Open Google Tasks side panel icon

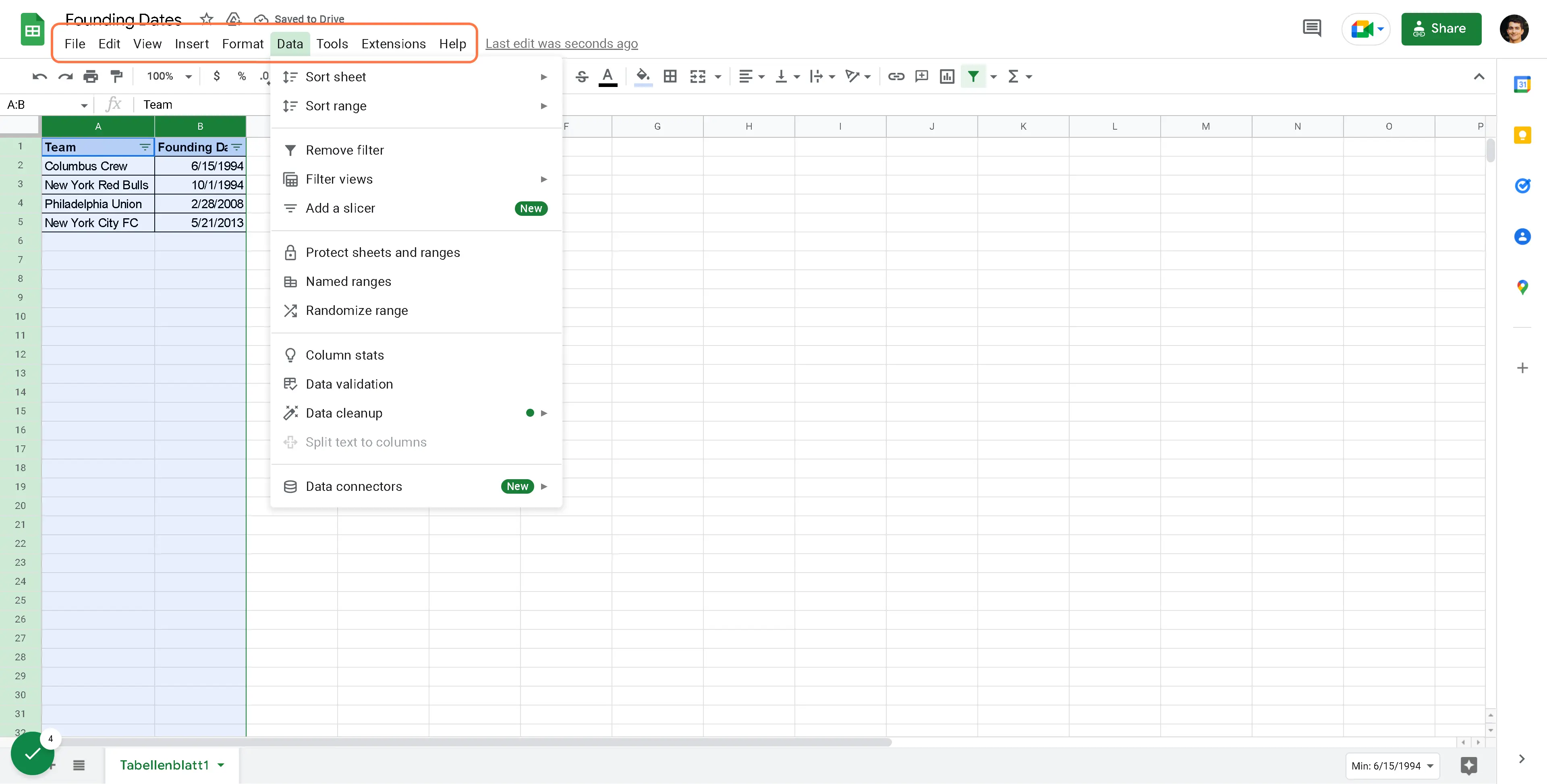tap(1522, 186)
